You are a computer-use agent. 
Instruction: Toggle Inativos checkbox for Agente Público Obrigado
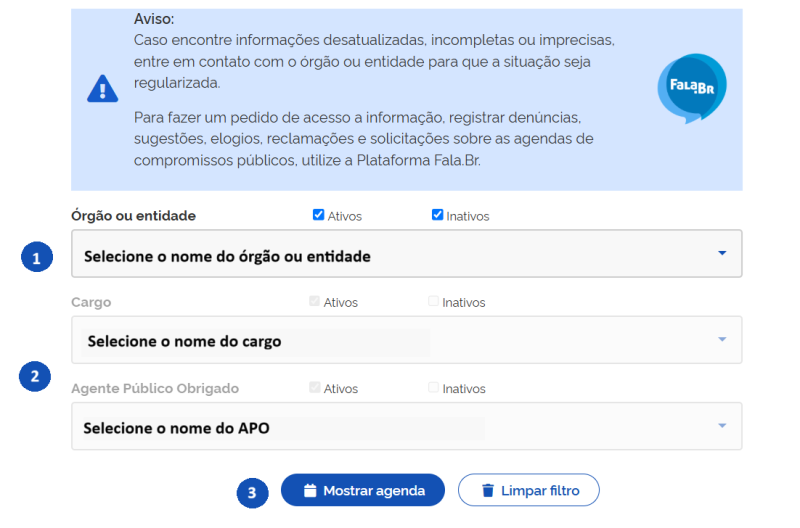[x=434, y=388]
